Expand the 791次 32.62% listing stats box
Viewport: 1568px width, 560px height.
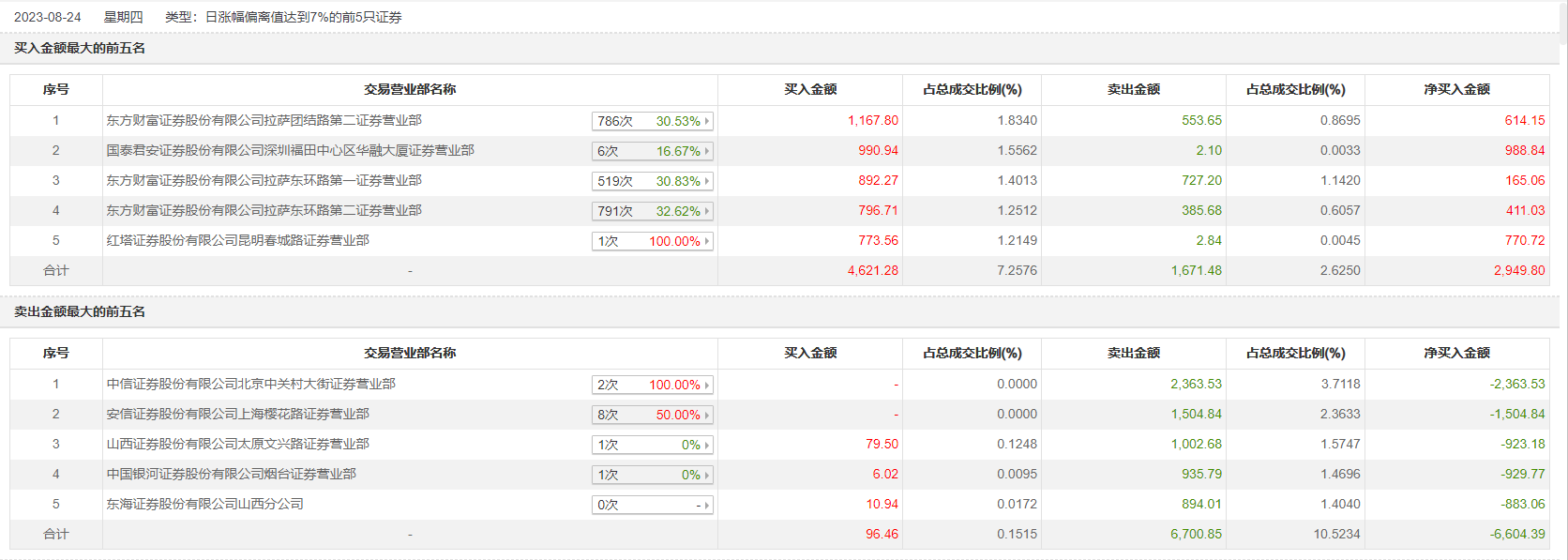coord(653,211)
